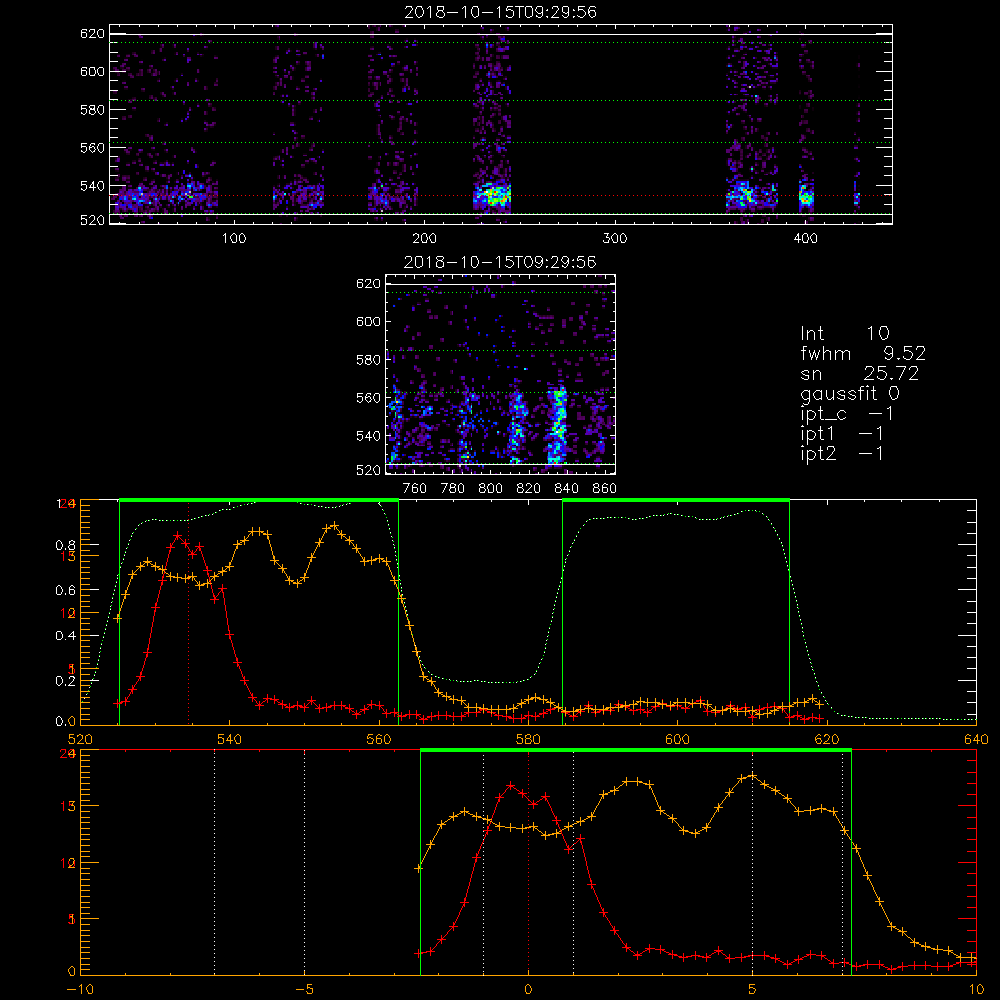The image size is (1000, 1000).
Task: Click the bright burst near 400 in top spectrogram
Action: [x=806, y=196]
